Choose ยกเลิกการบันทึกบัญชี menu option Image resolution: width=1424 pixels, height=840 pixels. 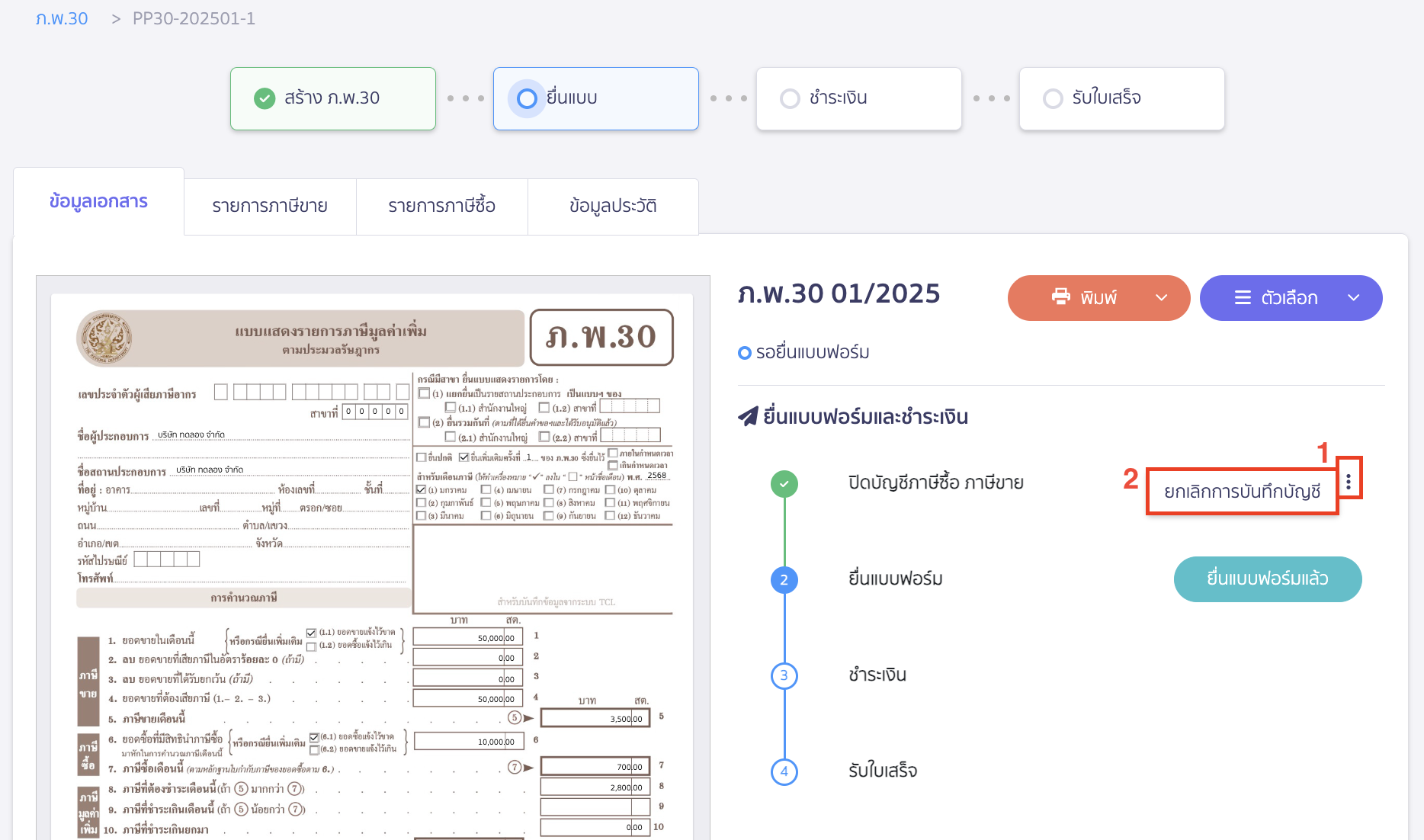pos(1242,492)
